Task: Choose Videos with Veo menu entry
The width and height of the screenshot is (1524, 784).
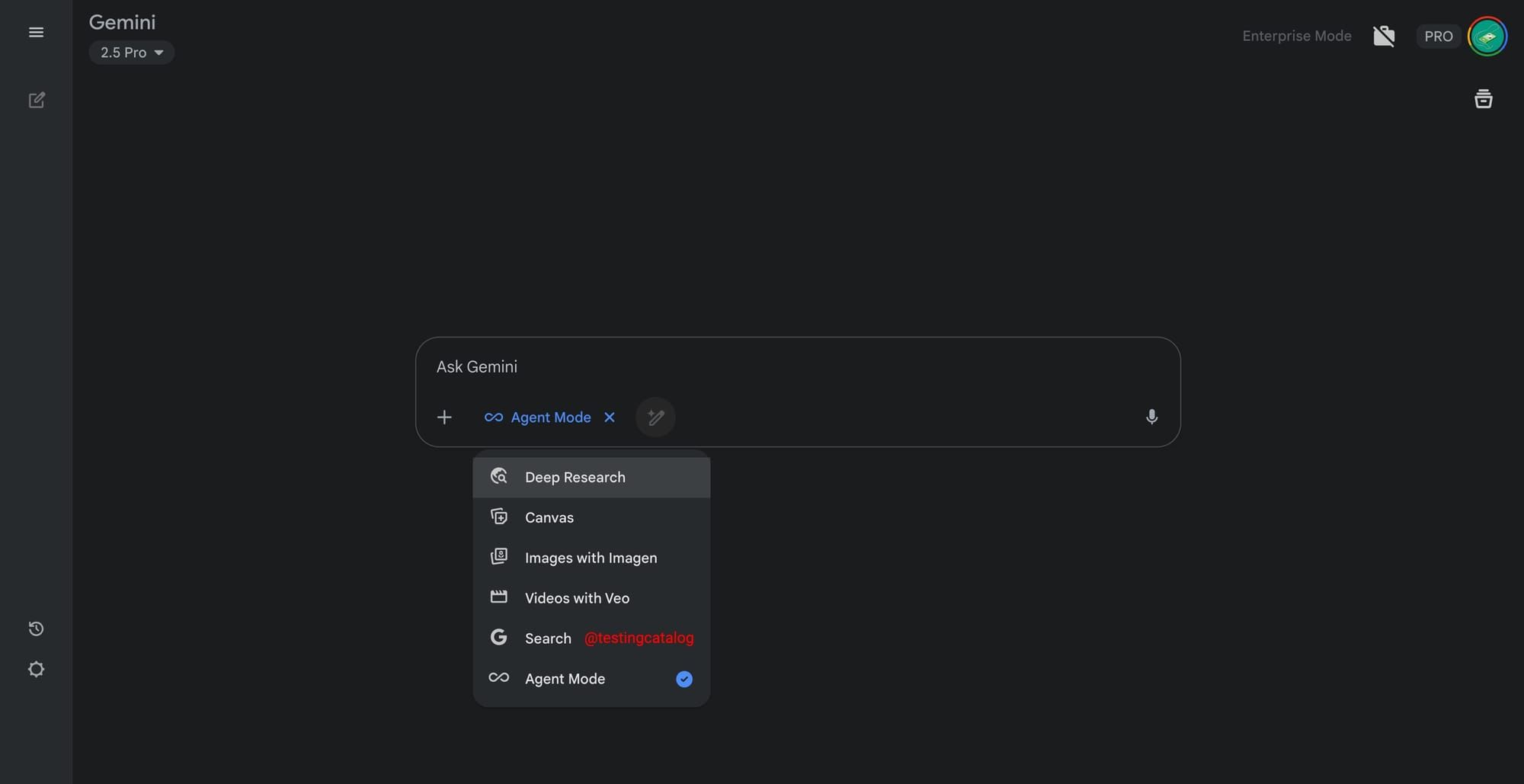Action: (x=591, y=598)
